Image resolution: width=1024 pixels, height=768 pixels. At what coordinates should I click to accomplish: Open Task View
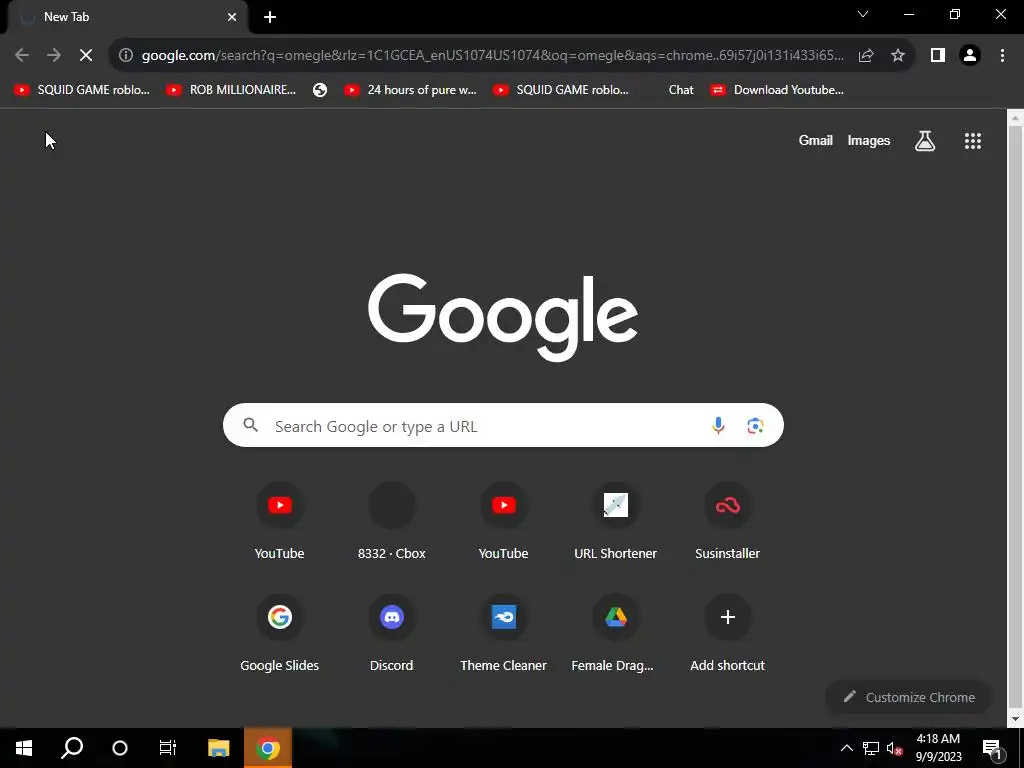[x=168, y=748]
